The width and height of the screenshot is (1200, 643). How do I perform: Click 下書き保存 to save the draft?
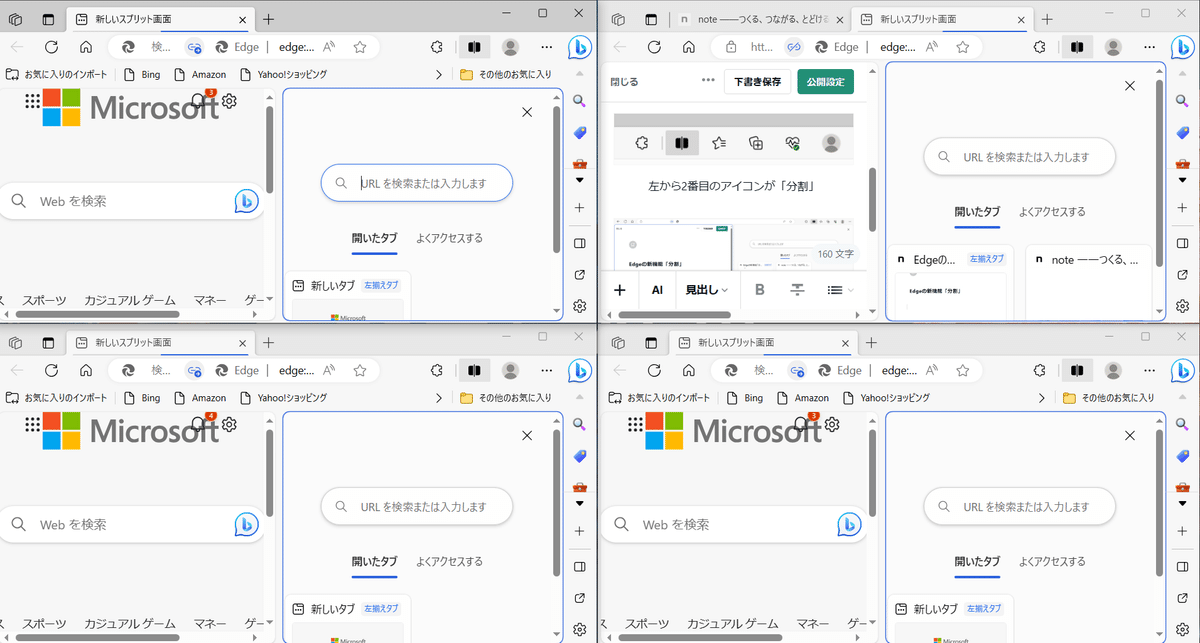[757, 81]
